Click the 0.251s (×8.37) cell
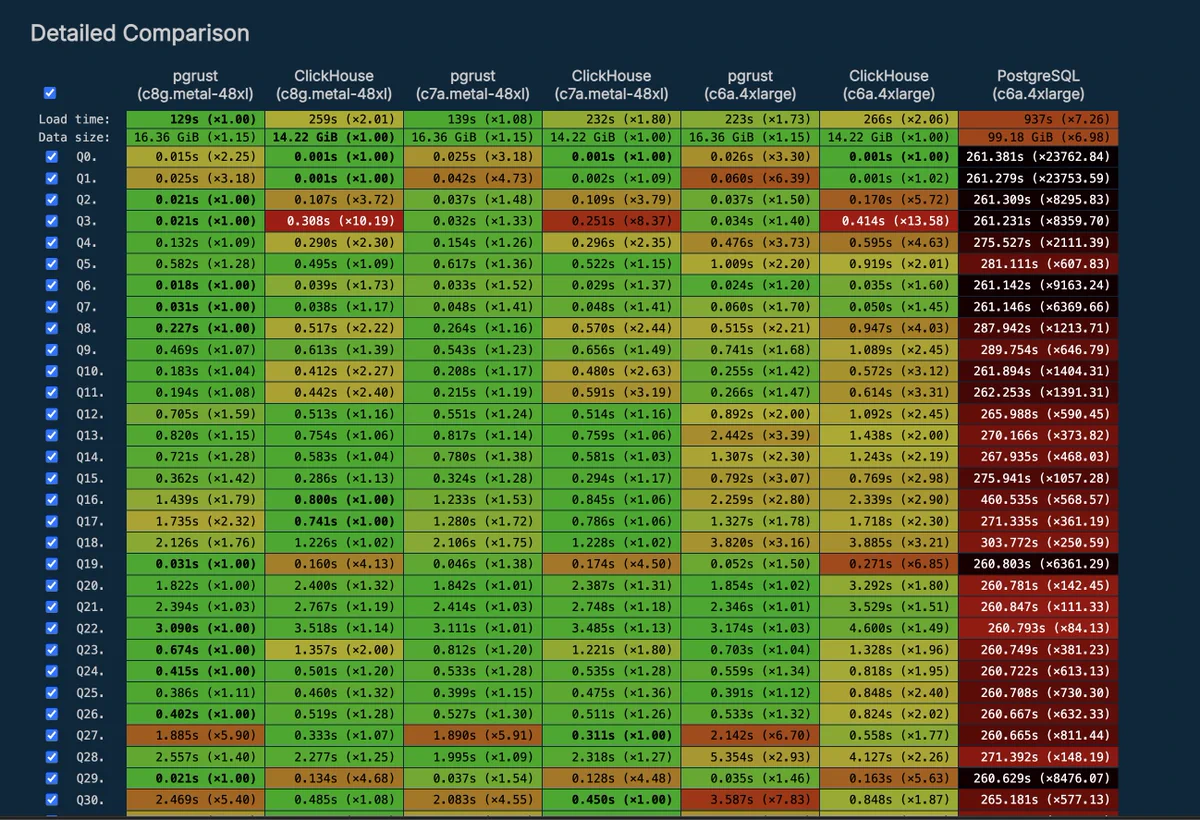 tap(611, 221)
